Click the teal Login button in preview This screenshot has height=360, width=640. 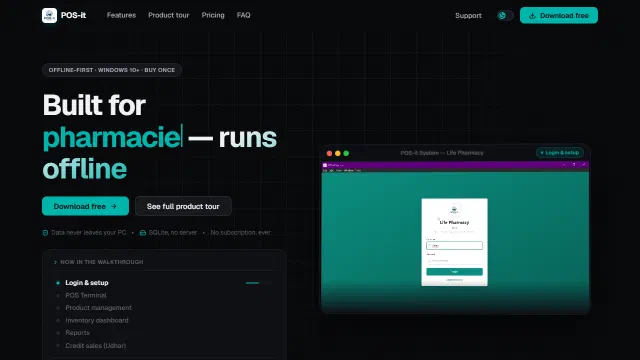454,271
